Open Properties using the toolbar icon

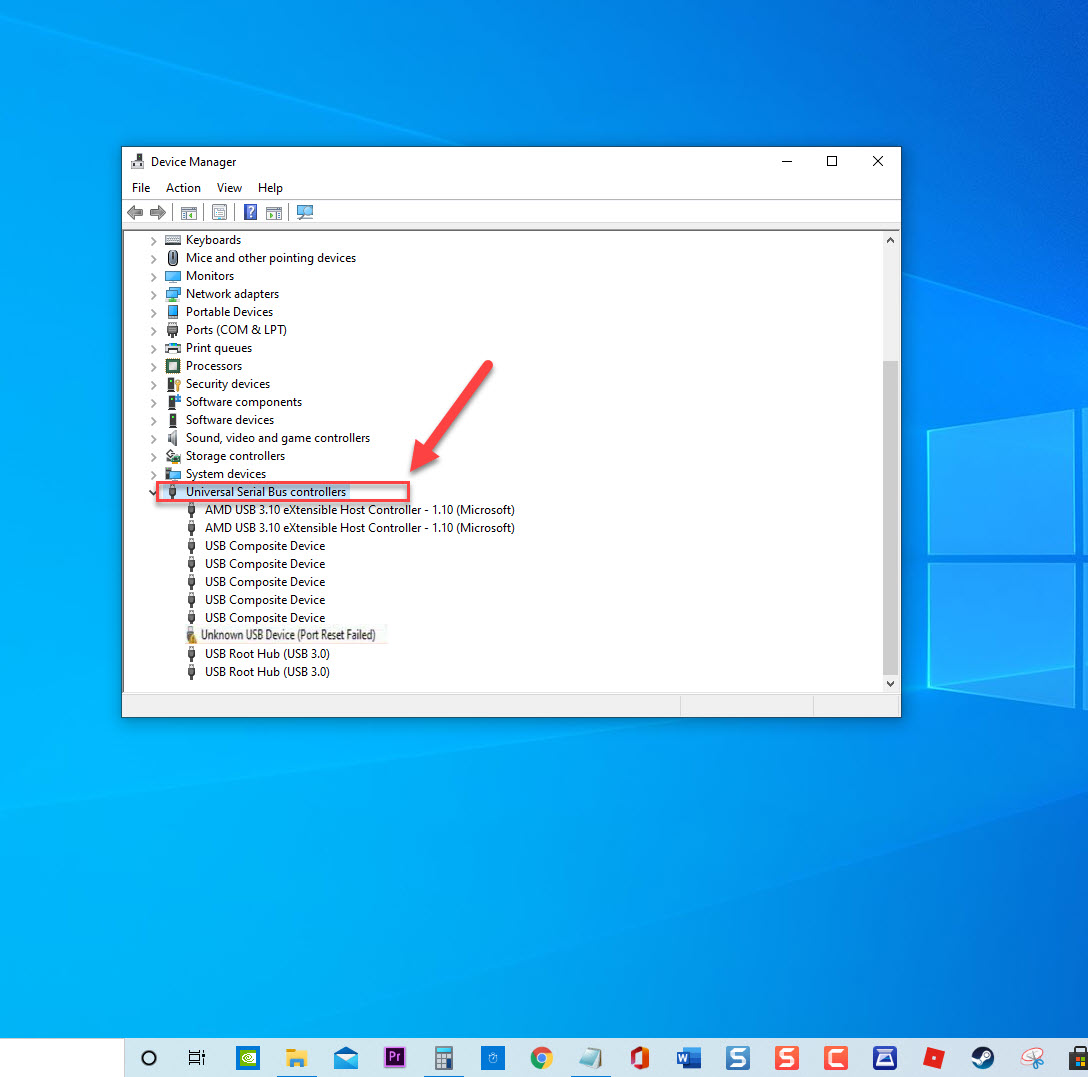[x=219, y=212]
